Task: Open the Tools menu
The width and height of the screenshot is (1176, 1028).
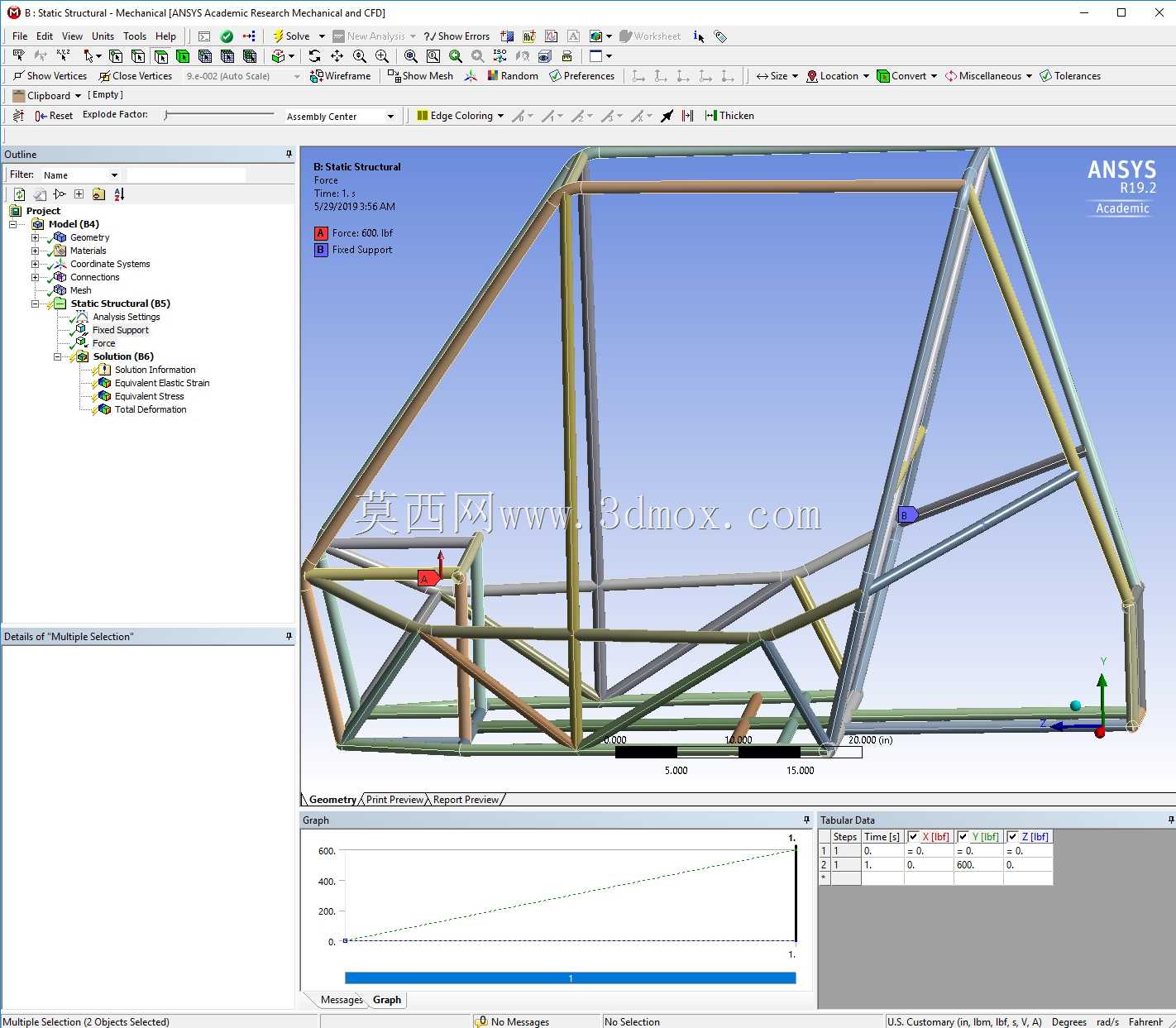Action: point(135,36)
